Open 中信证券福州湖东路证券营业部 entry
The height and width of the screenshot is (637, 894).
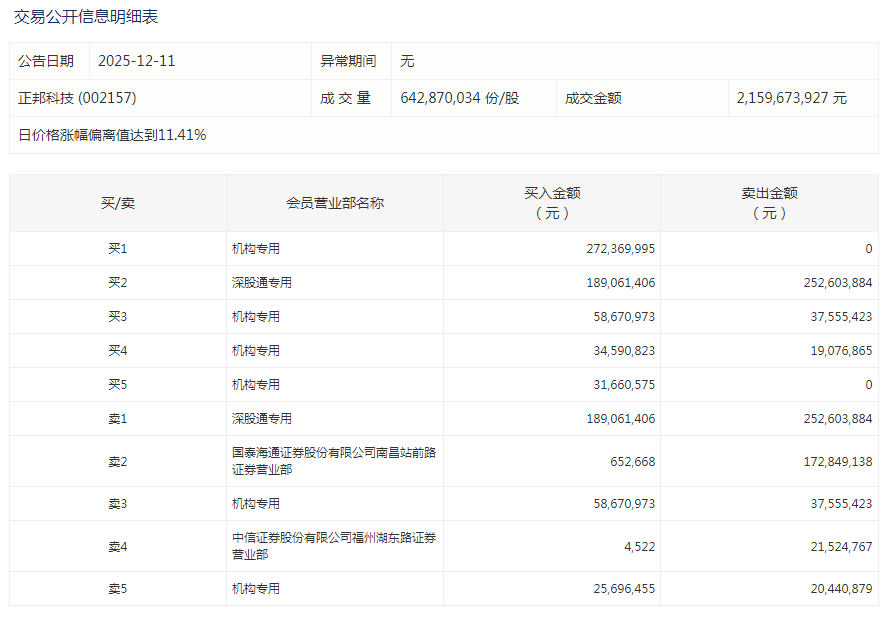(334, 546)
